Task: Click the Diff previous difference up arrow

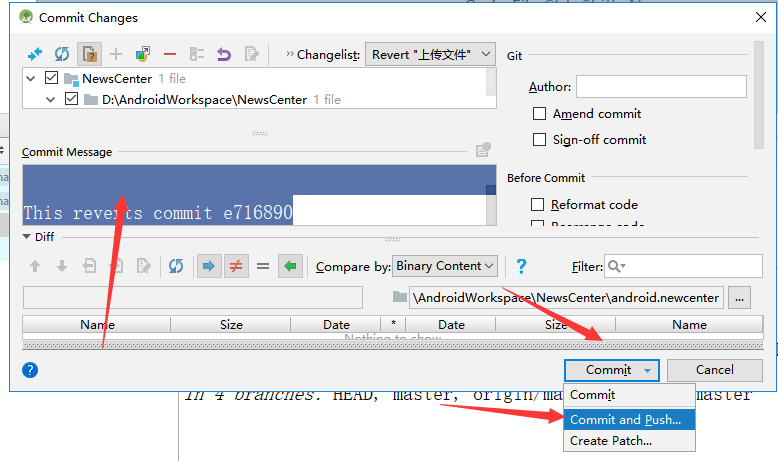Action: point(35,266)
